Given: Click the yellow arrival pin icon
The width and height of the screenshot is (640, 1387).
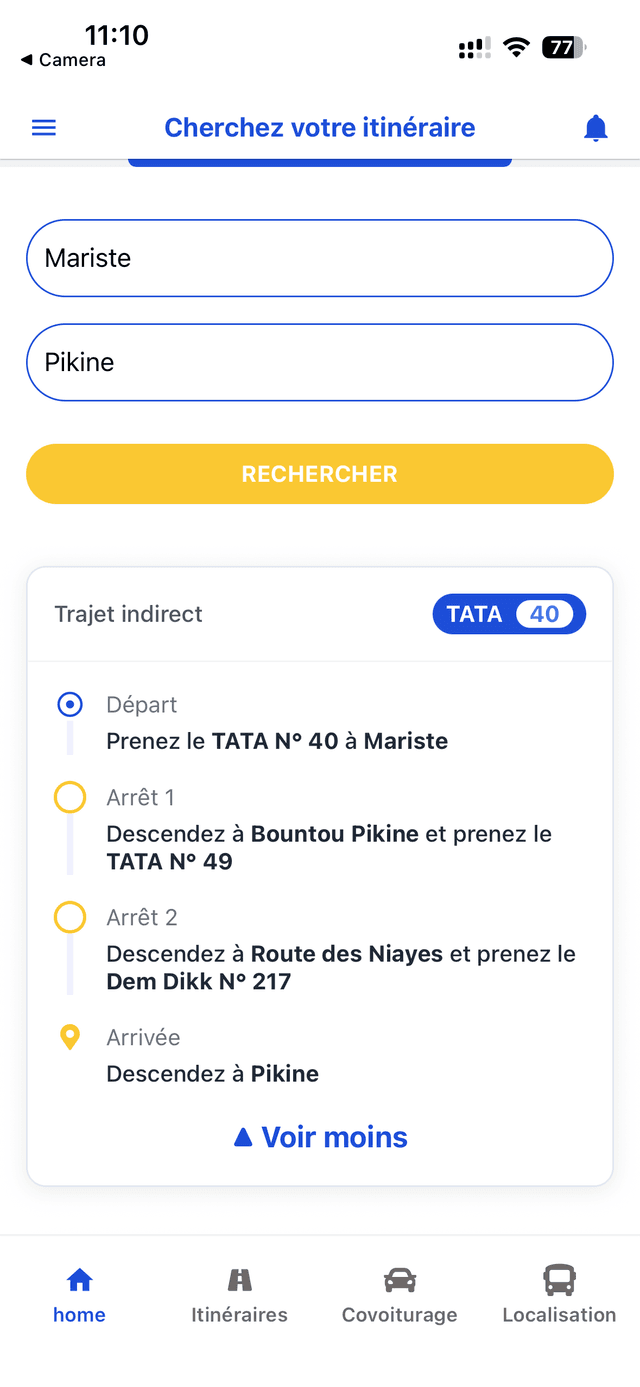Looking at the screenshot, I should (x=70, y=1037).
